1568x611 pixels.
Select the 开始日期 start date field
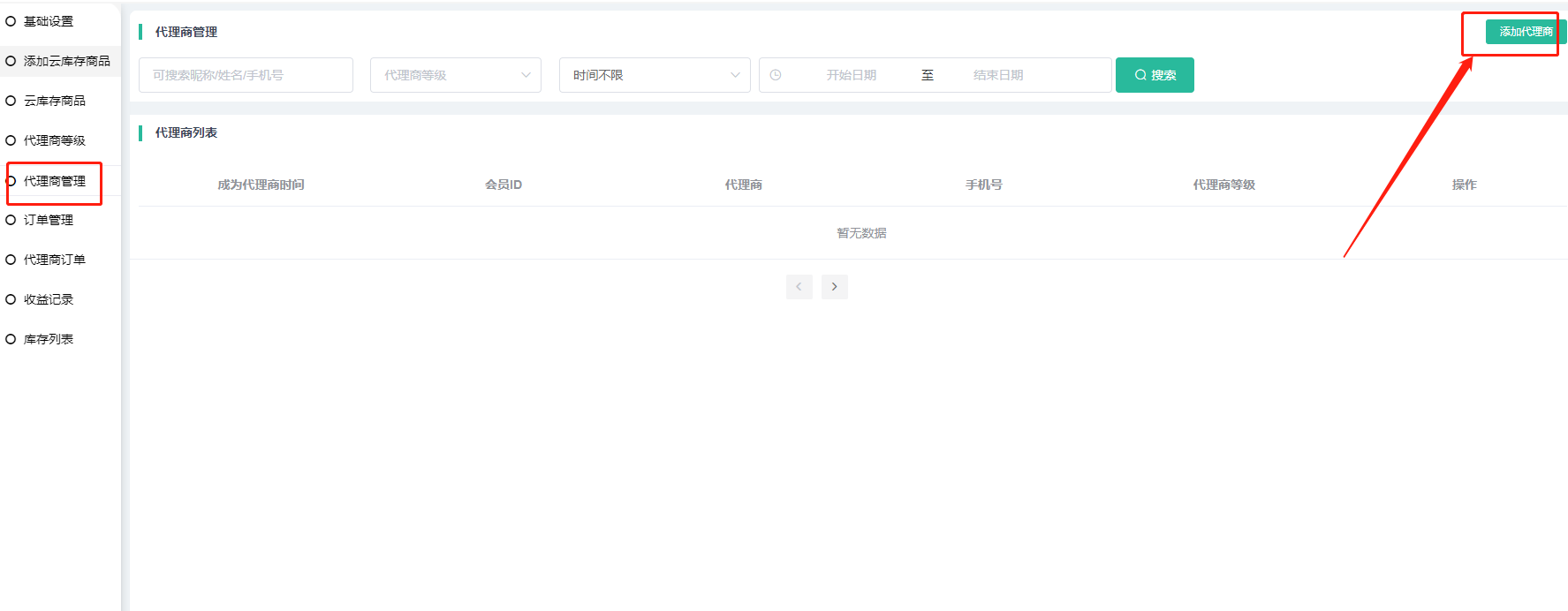pos(851,75)
